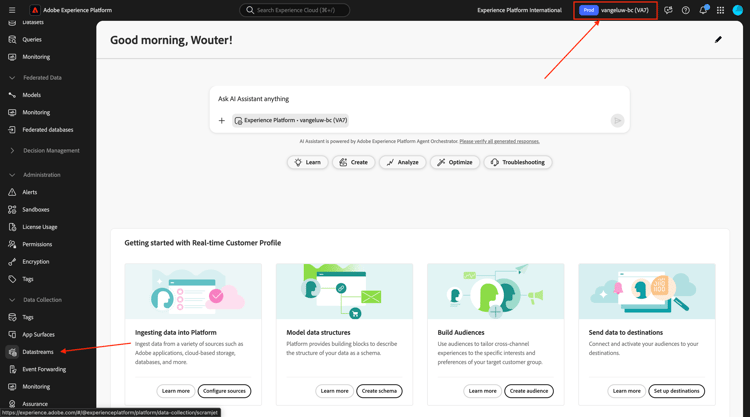This screenshot has height=417, width=750.
Task: Open the hamburger navigation menu
Action: tap(12, 10)
